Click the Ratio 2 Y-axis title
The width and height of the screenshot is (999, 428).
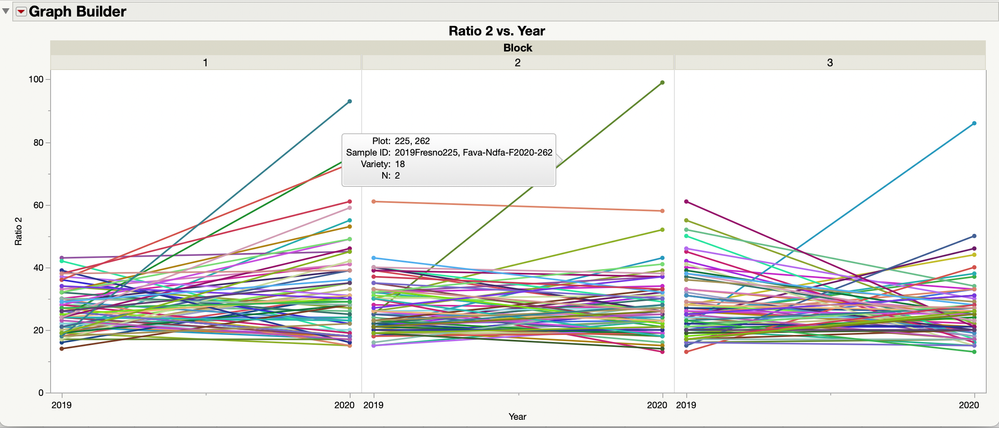pos(18,231)
